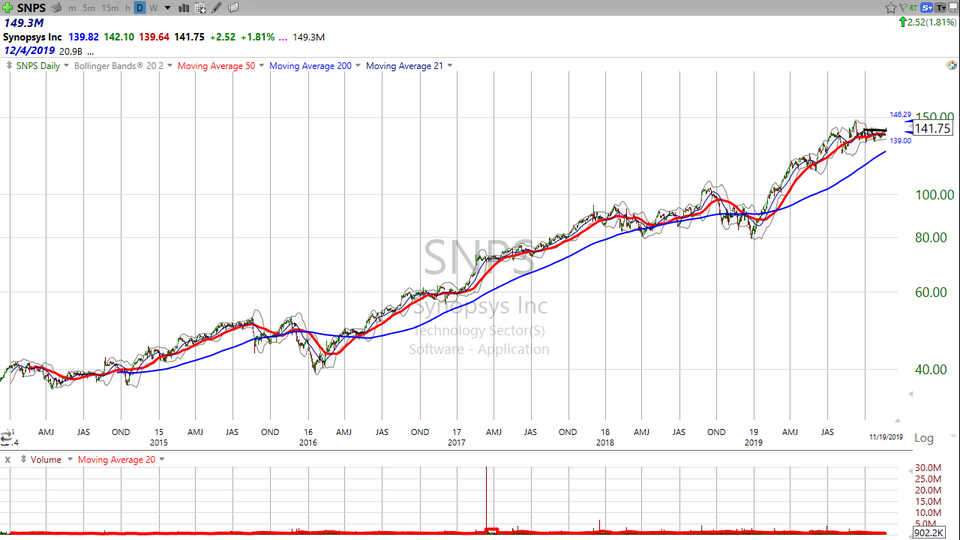Switch to the hourly (h) timeframe
Image resolution: width=960 pixels, height=540 pixels.
click(x=127, y=8)
